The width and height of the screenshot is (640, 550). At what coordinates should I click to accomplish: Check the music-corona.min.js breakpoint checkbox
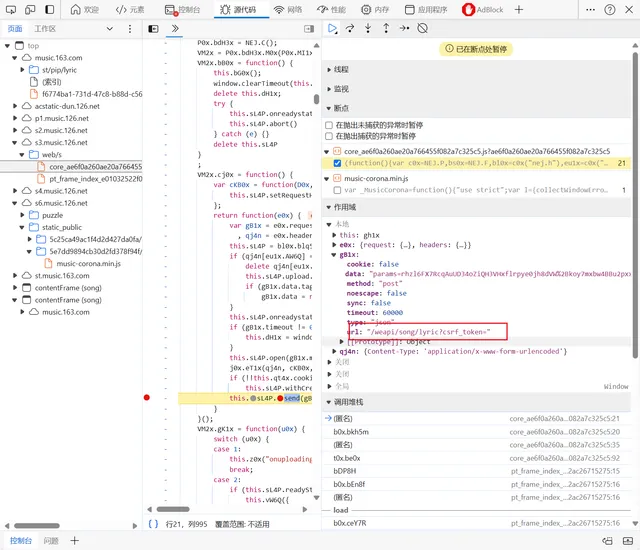[x=337, y=190]
